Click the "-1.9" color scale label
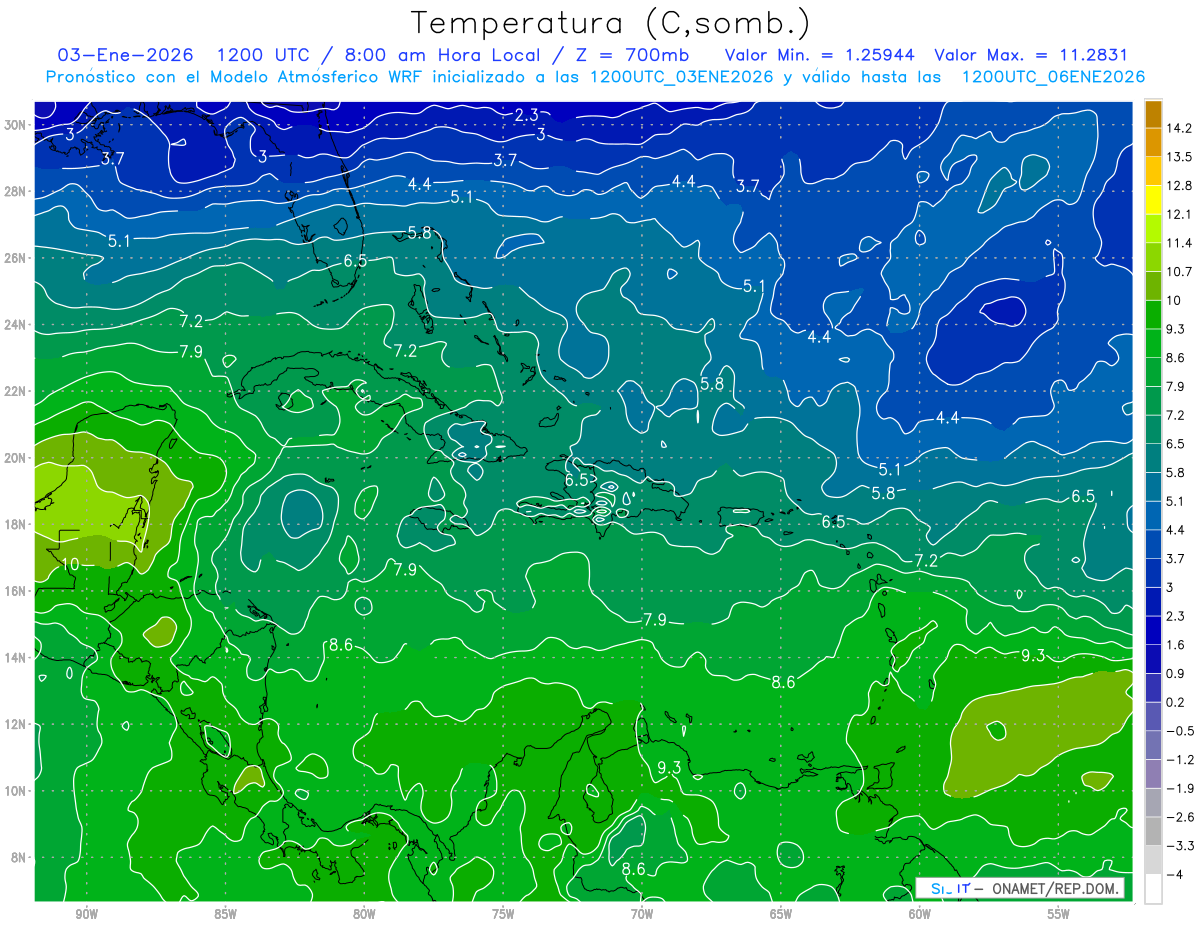 click(x=1180, y=788)
